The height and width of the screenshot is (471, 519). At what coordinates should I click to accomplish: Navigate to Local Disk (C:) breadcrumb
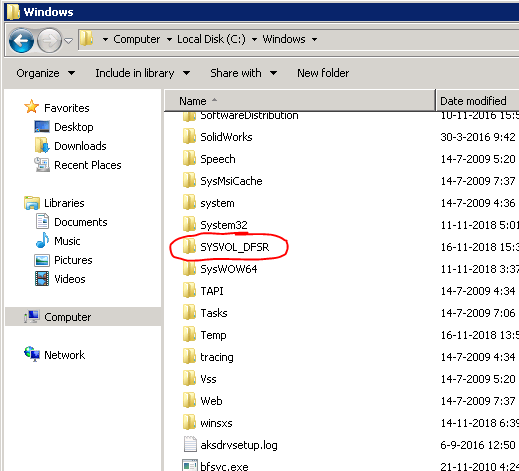pyautogui.click(x=211, y=39)
